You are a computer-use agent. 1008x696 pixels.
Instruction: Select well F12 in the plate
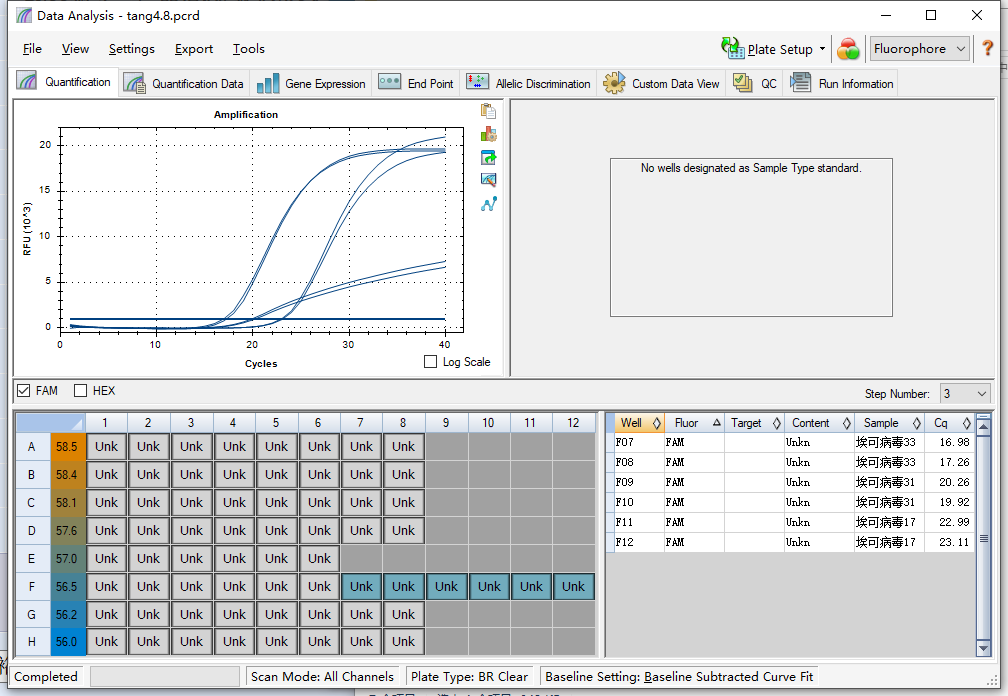573,586
